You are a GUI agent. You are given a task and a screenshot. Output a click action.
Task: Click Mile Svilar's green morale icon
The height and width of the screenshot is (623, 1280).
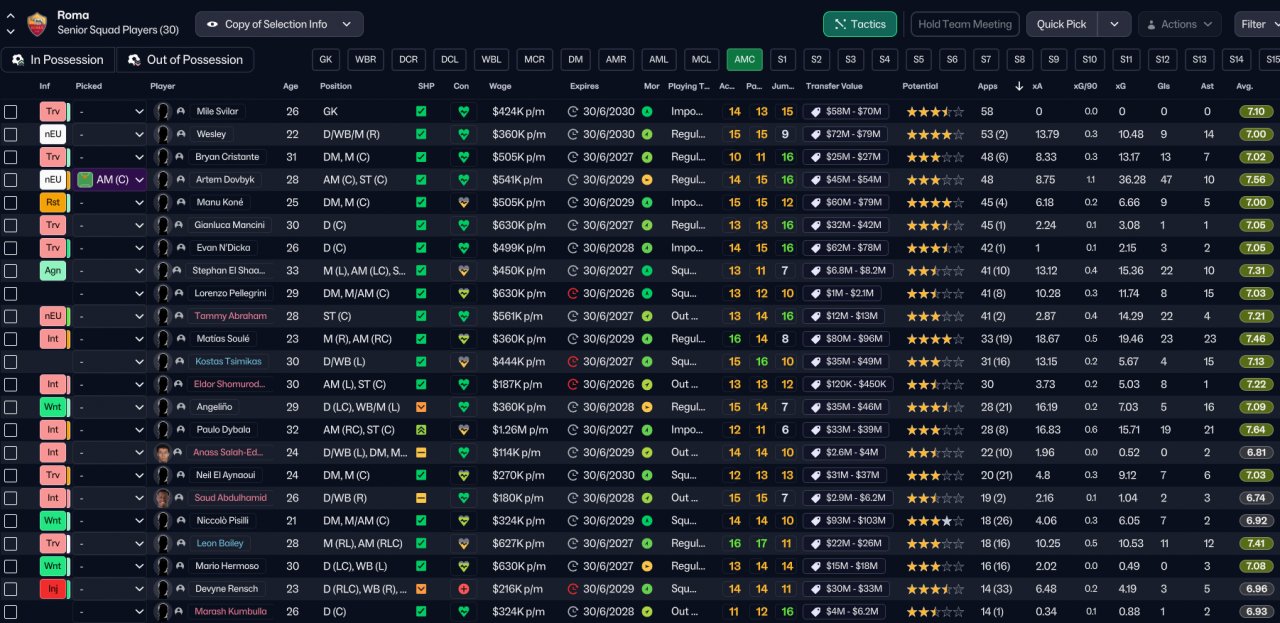648,112
